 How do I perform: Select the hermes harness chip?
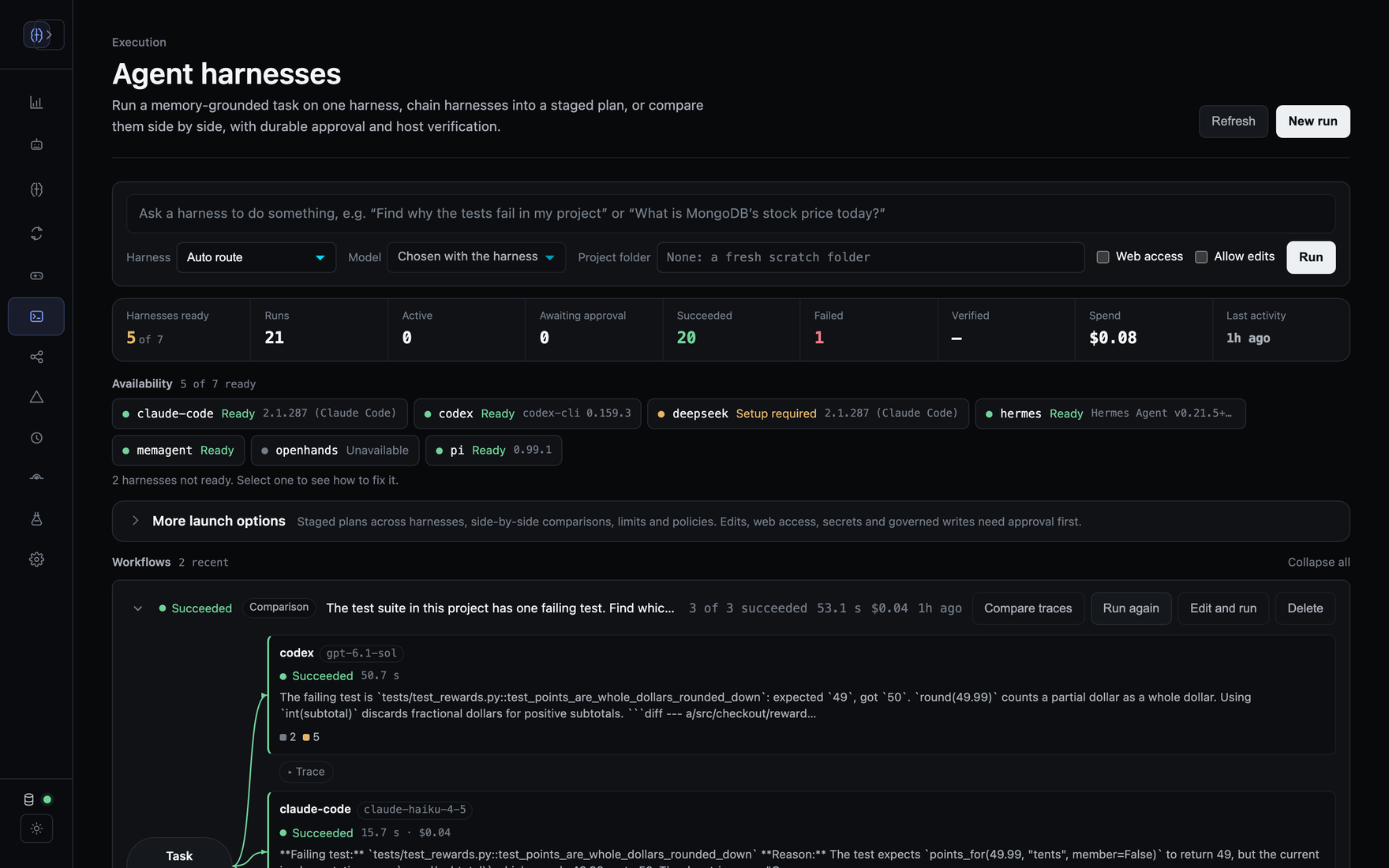1110,413
